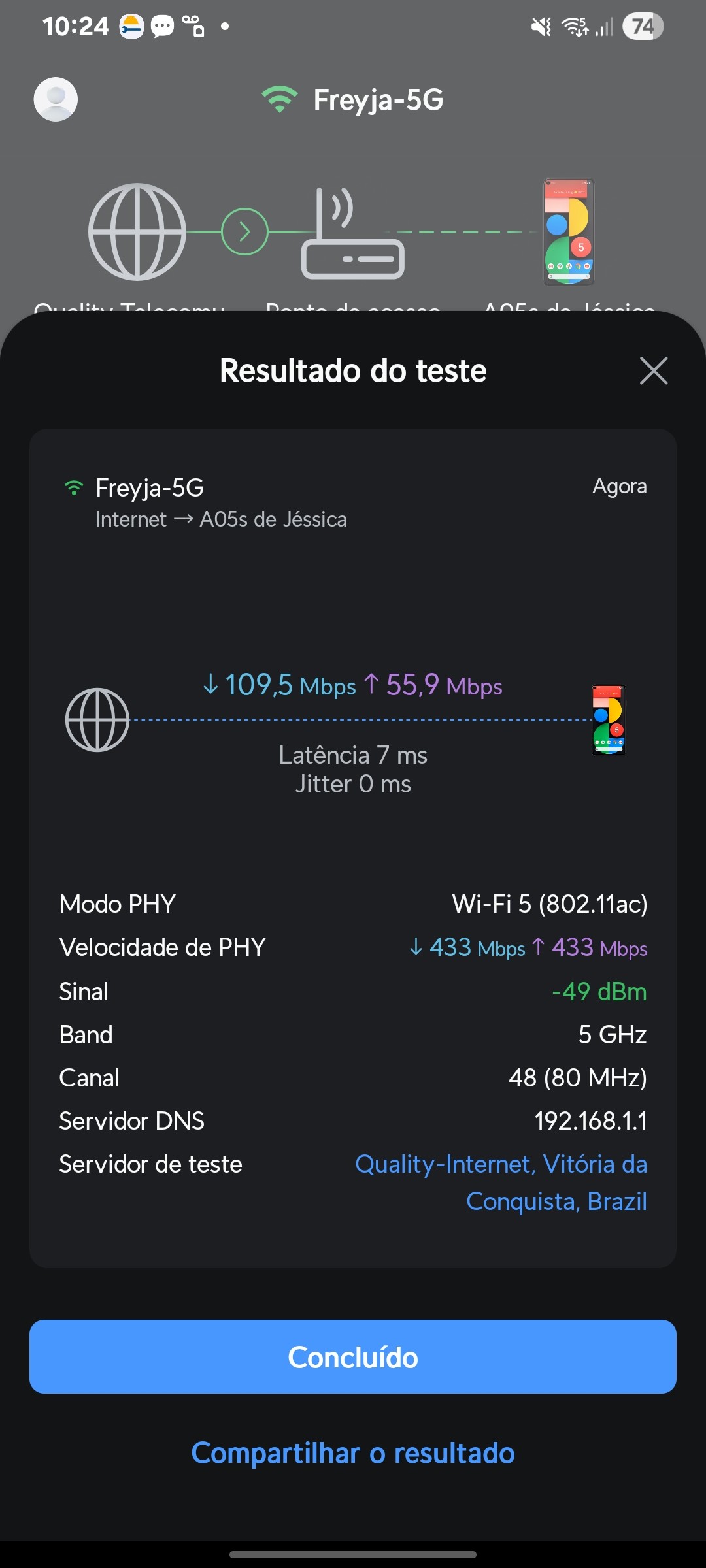Image resolution: width=706 pixels, height=1568 pixels.
Task: Tap the phone device thumbnail in topology
Action: pyautogui.click(x=569, y=232)
